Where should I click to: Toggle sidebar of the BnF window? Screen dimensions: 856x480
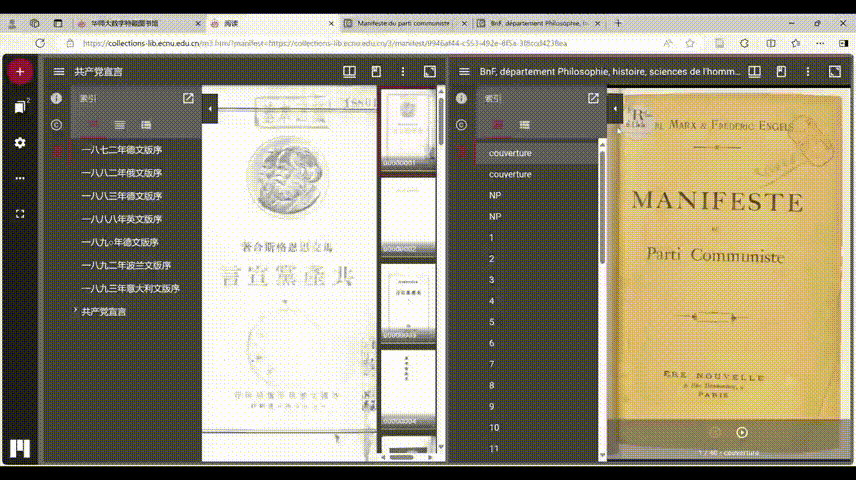coord(464,72)
